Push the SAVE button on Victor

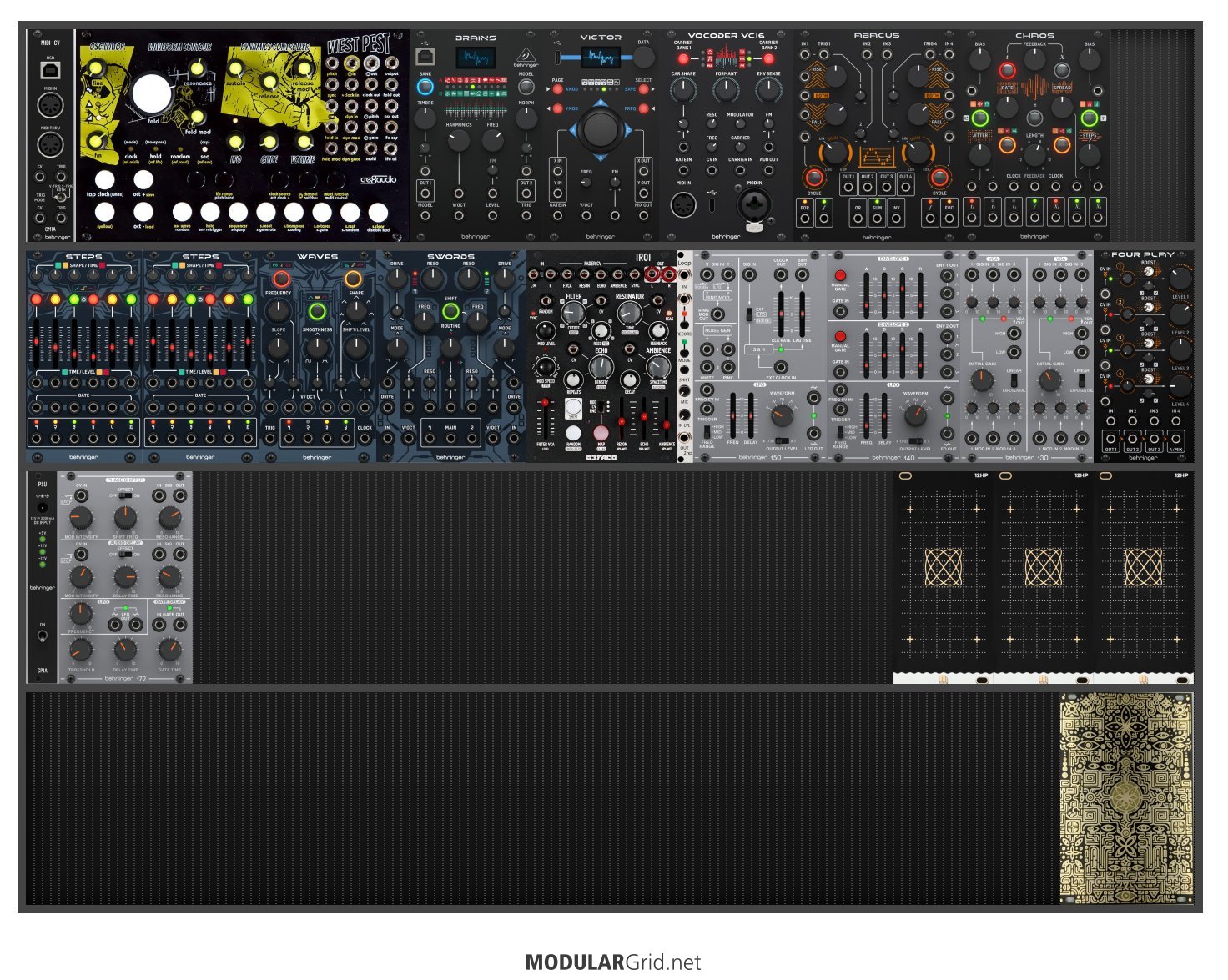(643, 88)
